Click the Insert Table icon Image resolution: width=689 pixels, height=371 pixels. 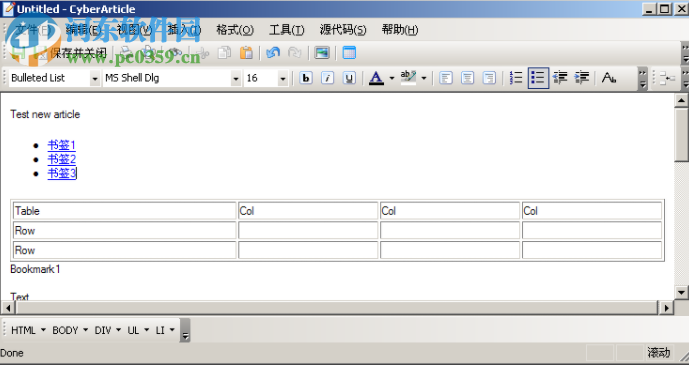349,53
